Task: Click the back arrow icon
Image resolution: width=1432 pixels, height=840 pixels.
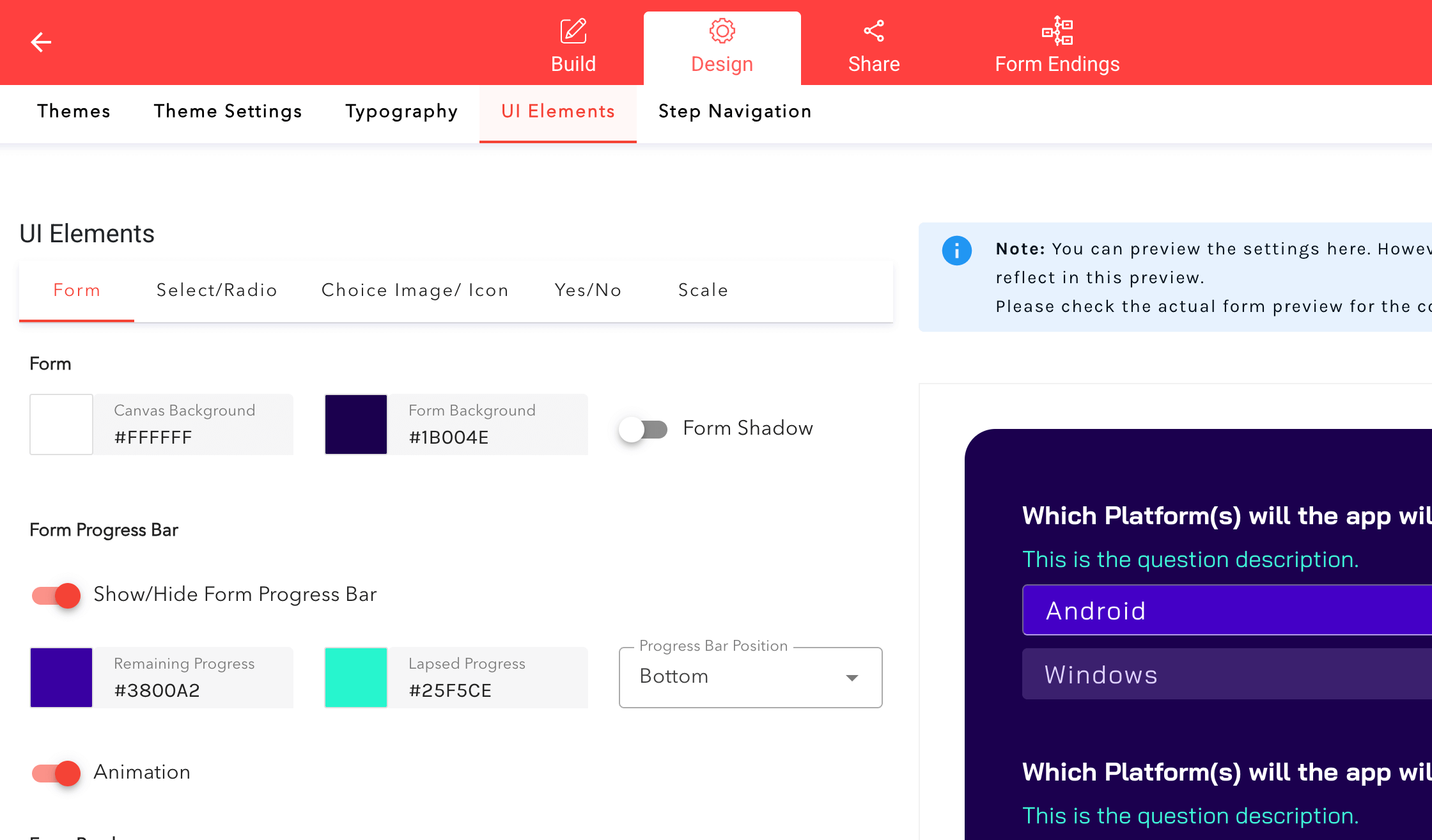Action: (x=41, y=42)
